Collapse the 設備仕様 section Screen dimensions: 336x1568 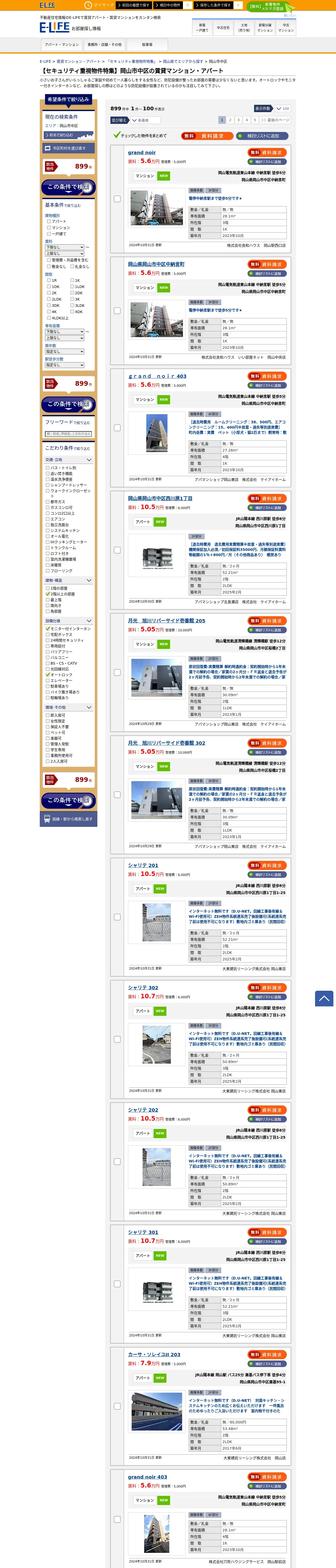coord(68,621)
